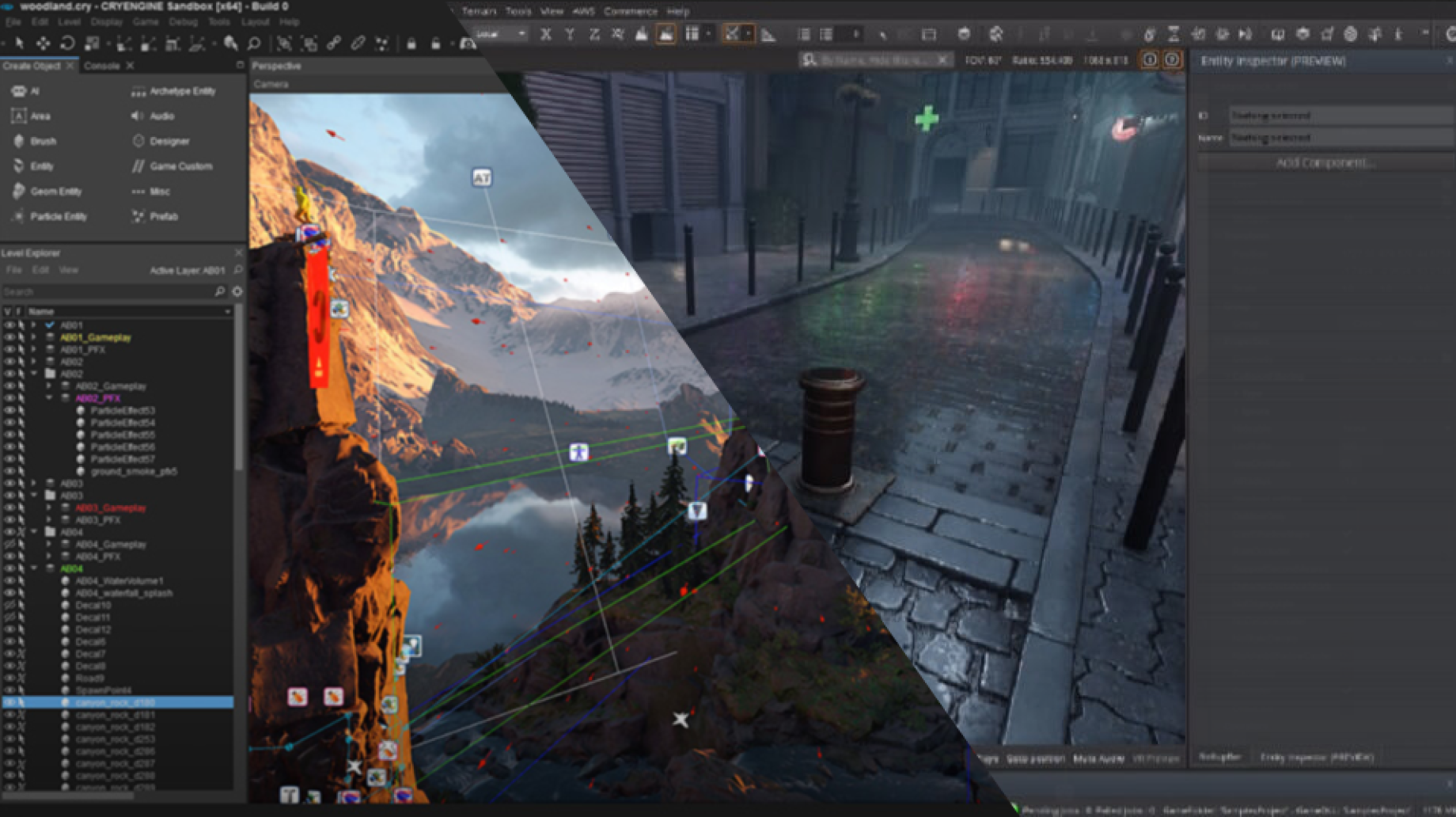Click the Link objects chain icon
The height and width of the screenshot is (817, 1456).
(x=334, y=43)
